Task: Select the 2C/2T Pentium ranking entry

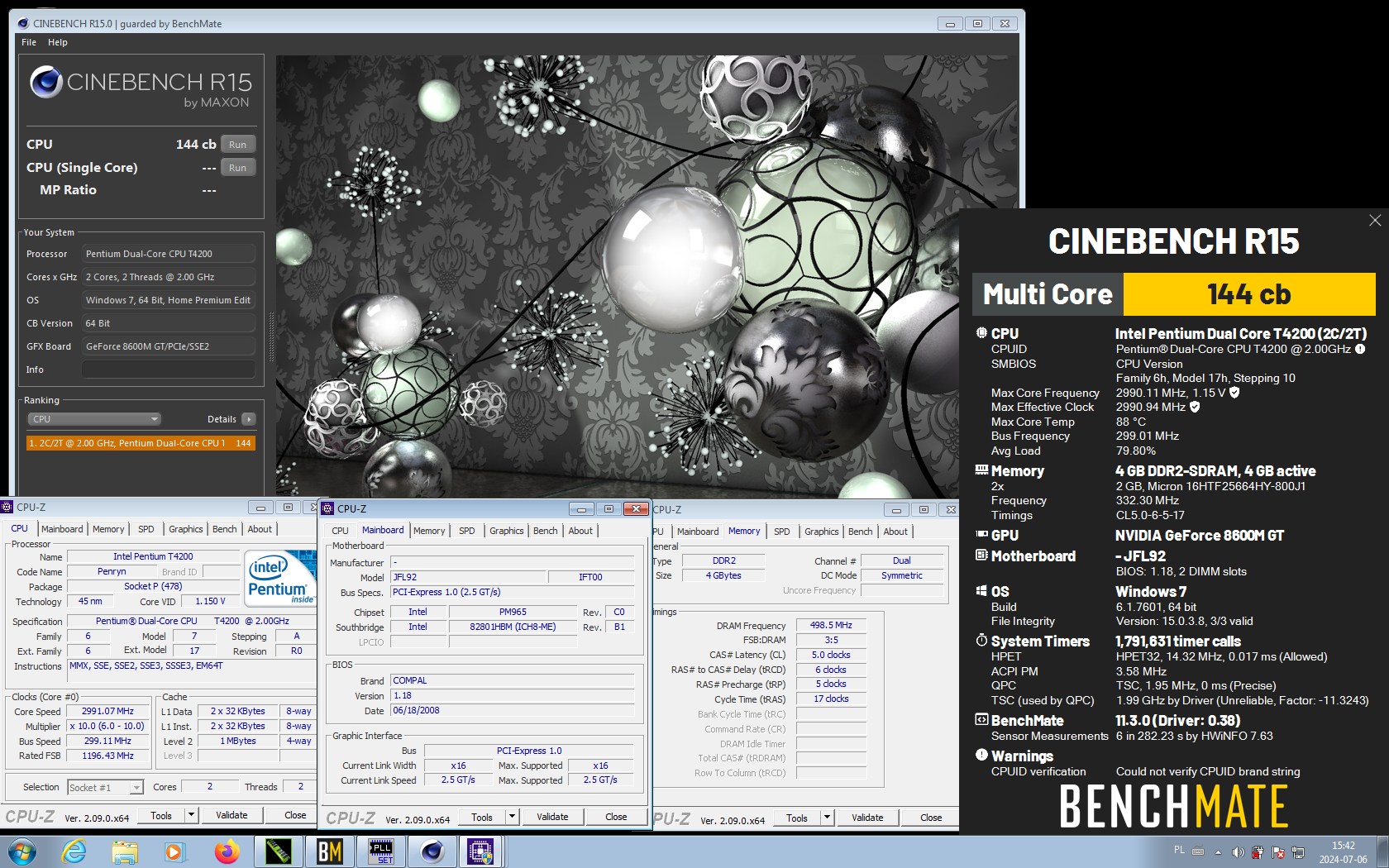Action: click(x=141, y=443)
